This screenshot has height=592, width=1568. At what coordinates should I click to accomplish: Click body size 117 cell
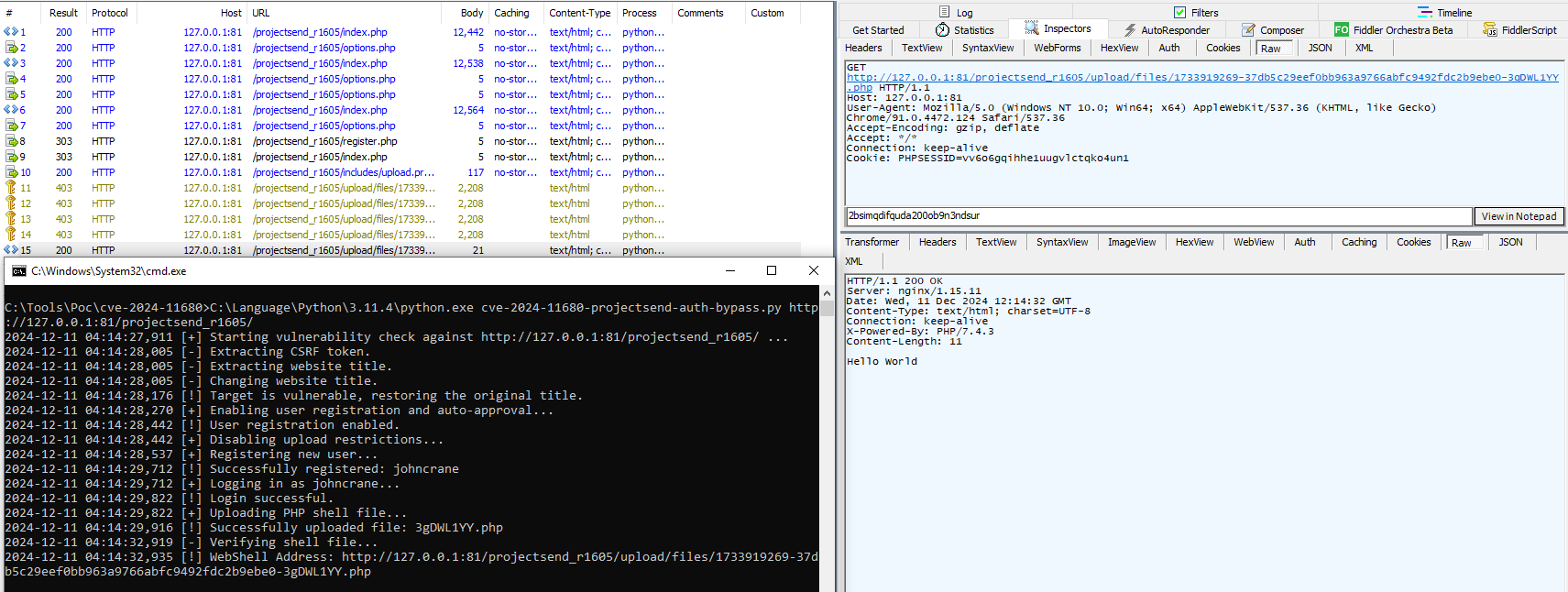coord(476,172)
